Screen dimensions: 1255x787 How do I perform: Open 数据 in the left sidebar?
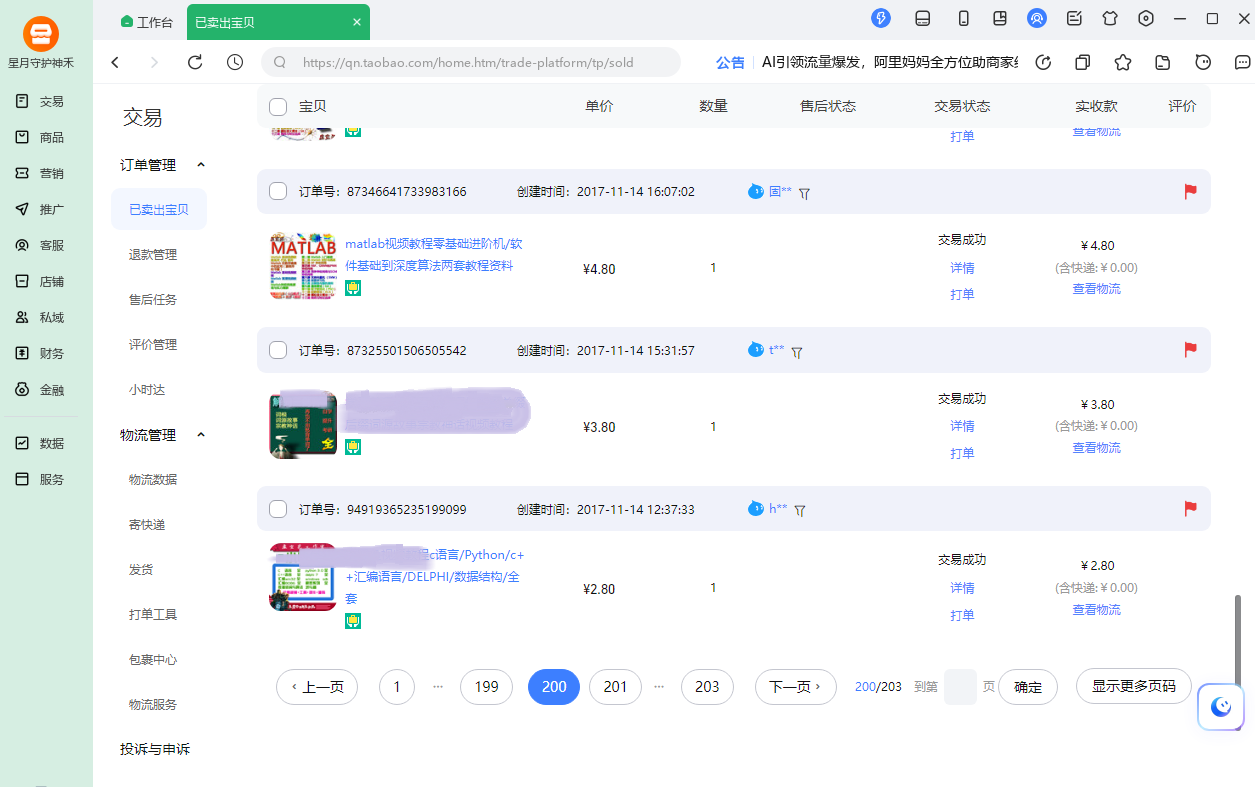(x=40, y=443)
